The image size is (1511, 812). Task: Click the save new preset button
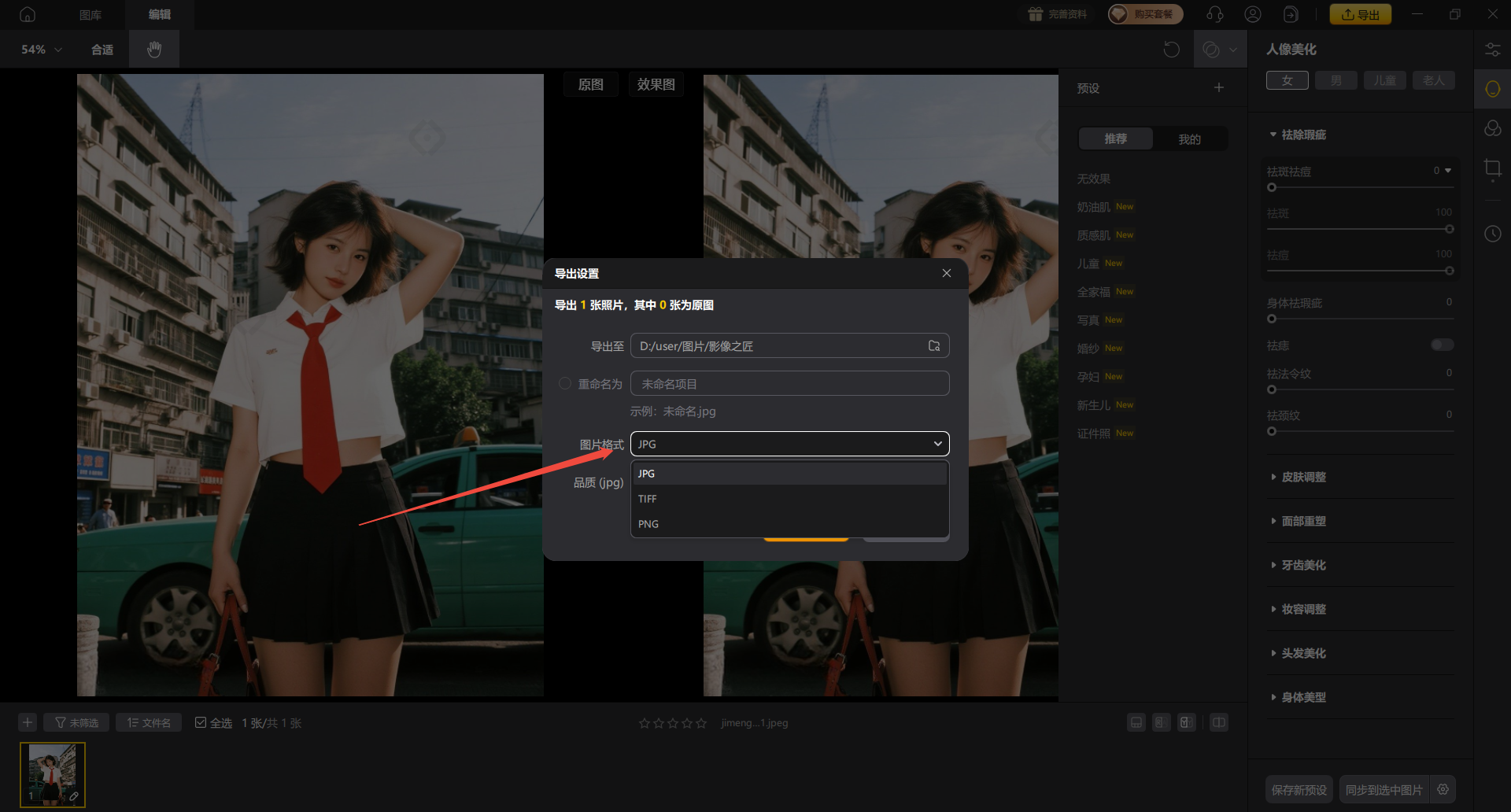[1299, 790]
